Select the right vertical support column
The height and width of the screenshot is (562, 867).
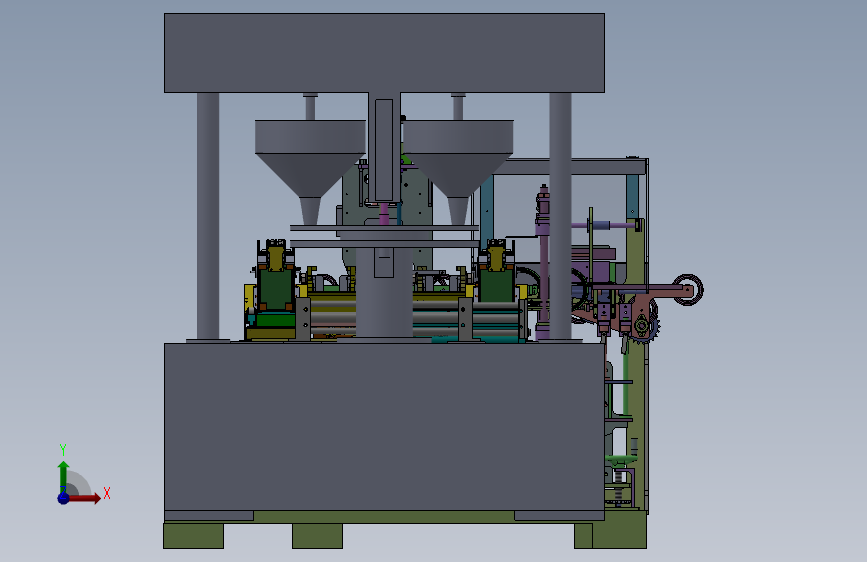click(560, 217)
